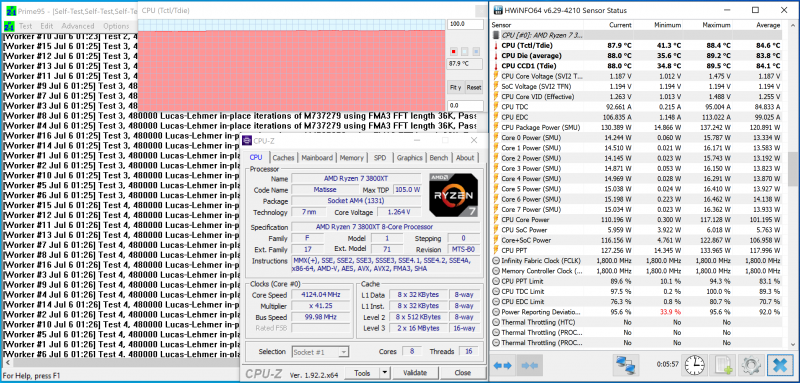Switch to the Mainboard tab in CPU-Z
This screenshot has width=800, height=383.
tap(317, 158)
